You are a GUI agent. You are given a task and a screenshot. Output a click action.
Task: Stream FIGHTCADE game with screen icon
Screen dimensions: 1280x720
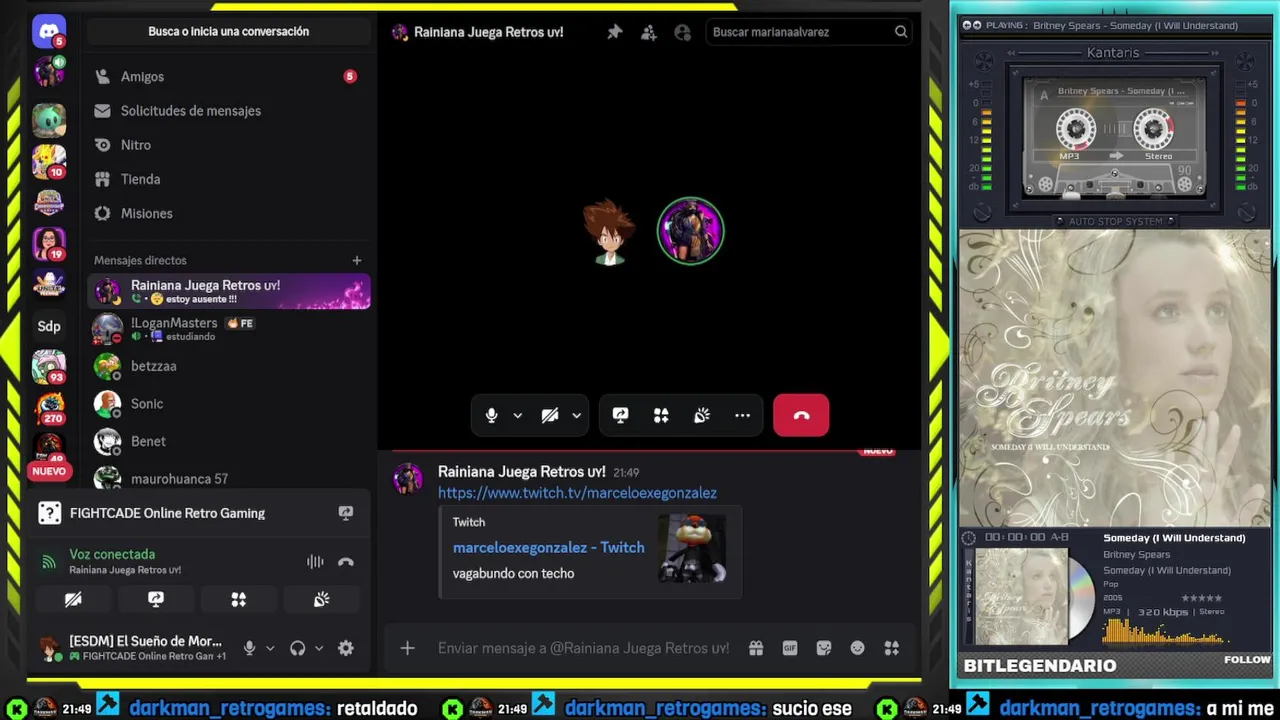pos(346,513)
